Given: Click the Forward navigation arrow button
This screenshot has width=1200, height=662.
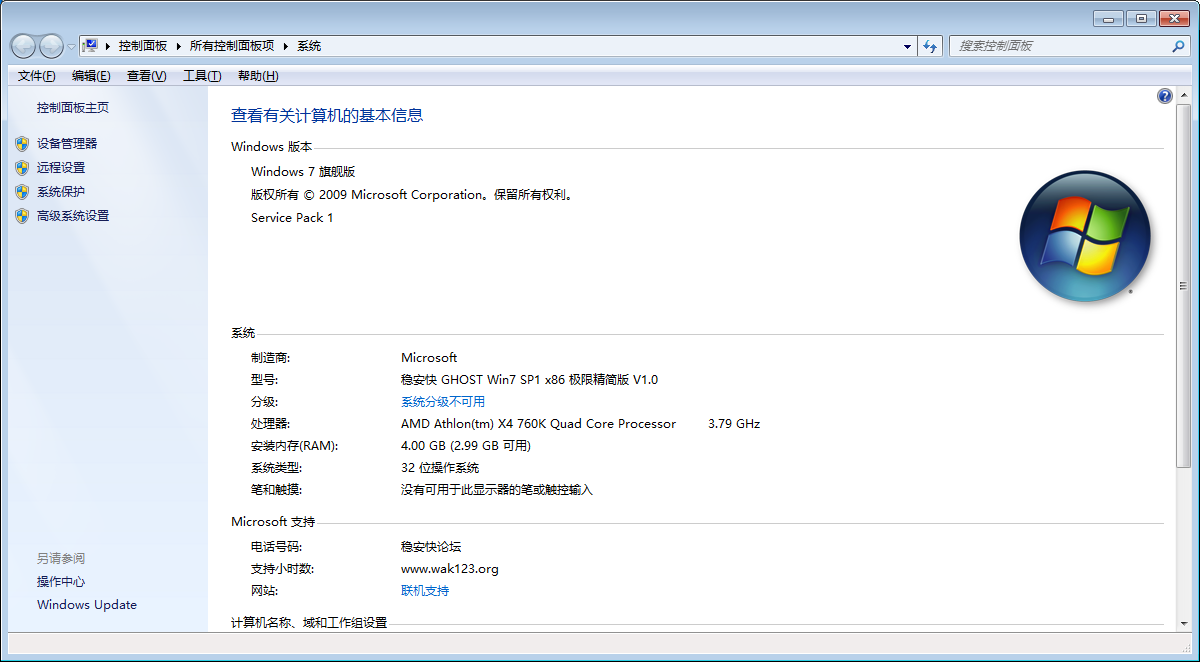Looking at the screenshot, I should (x=51, y=46).
